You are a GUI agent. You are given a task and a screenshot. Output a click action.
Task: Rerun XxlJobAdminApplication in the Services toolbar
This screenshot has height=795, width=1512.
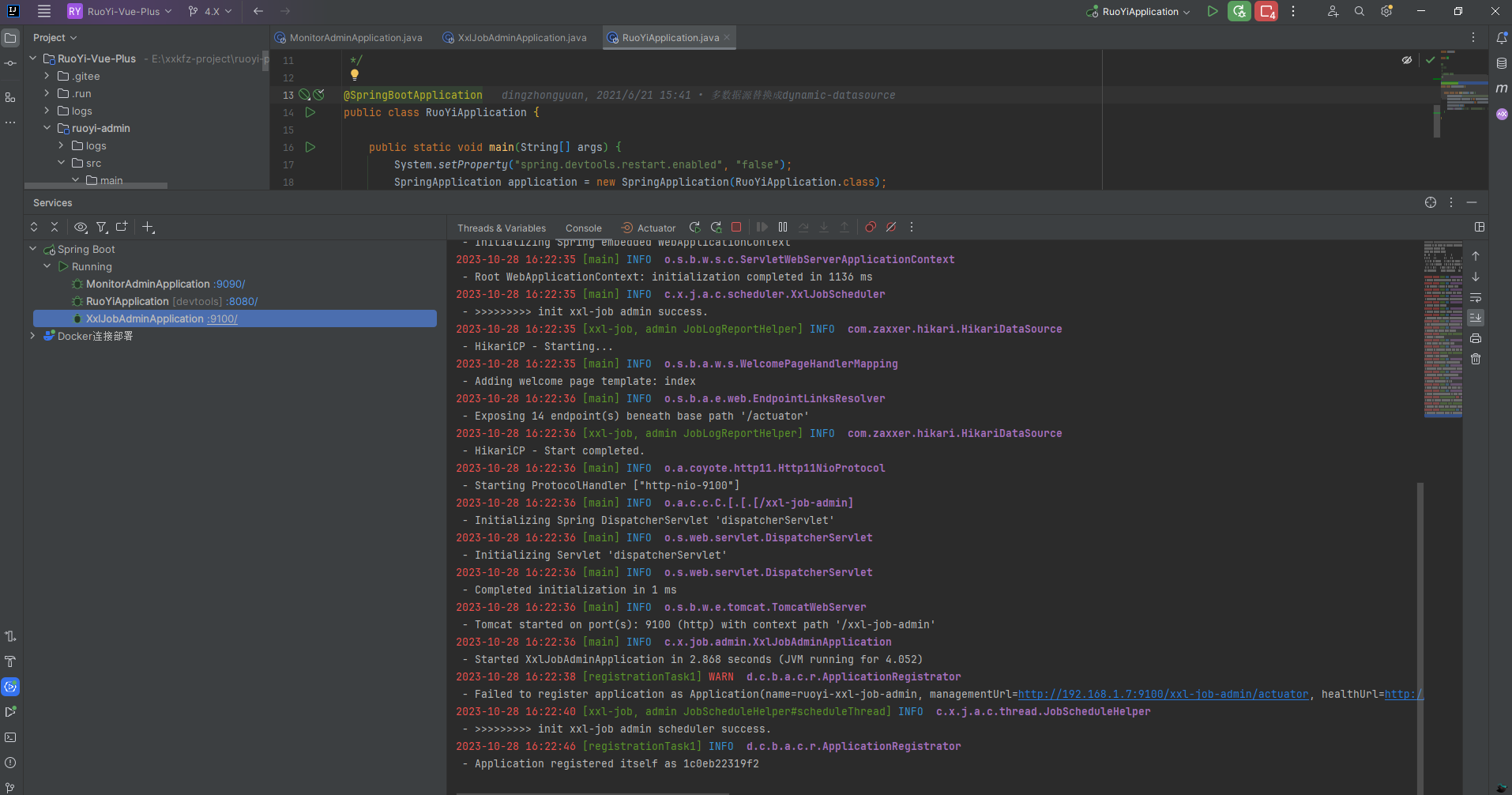click(x=695, y=227)
